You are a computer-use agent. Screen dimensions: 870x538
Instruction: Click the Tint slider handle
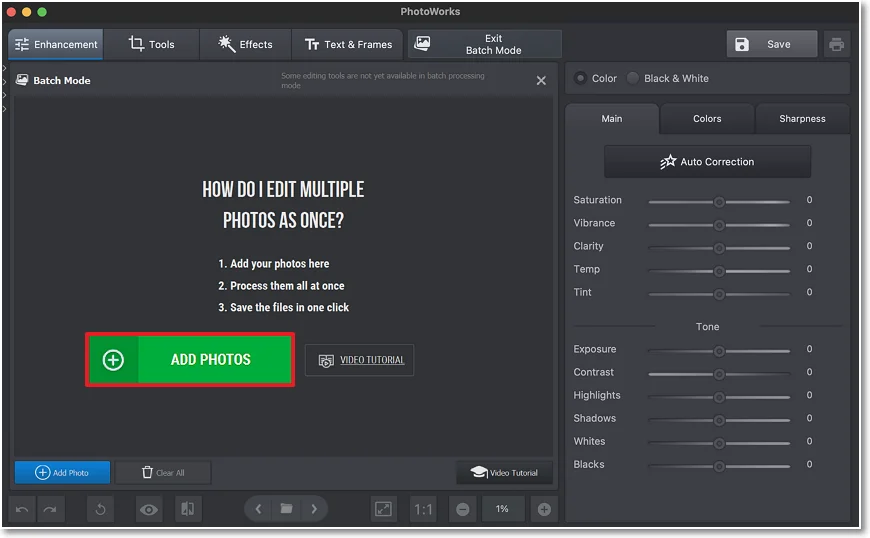[719, 294]
